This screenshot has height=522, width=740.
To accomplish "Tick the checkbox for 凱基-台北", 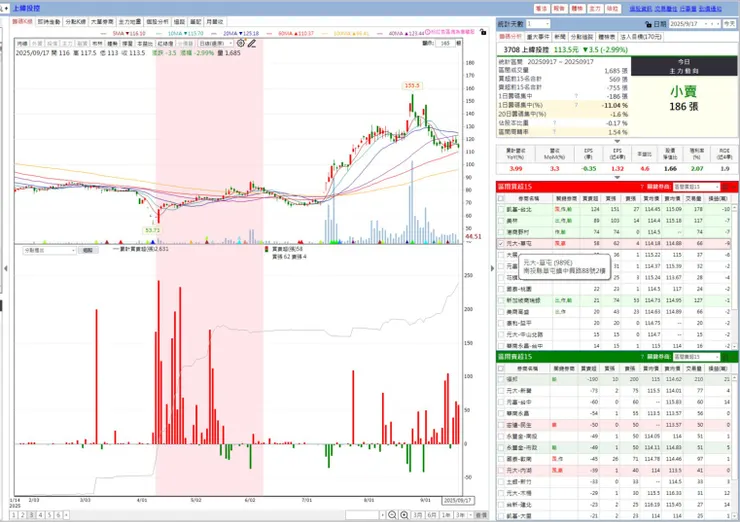I will click(x=501, y=209).
